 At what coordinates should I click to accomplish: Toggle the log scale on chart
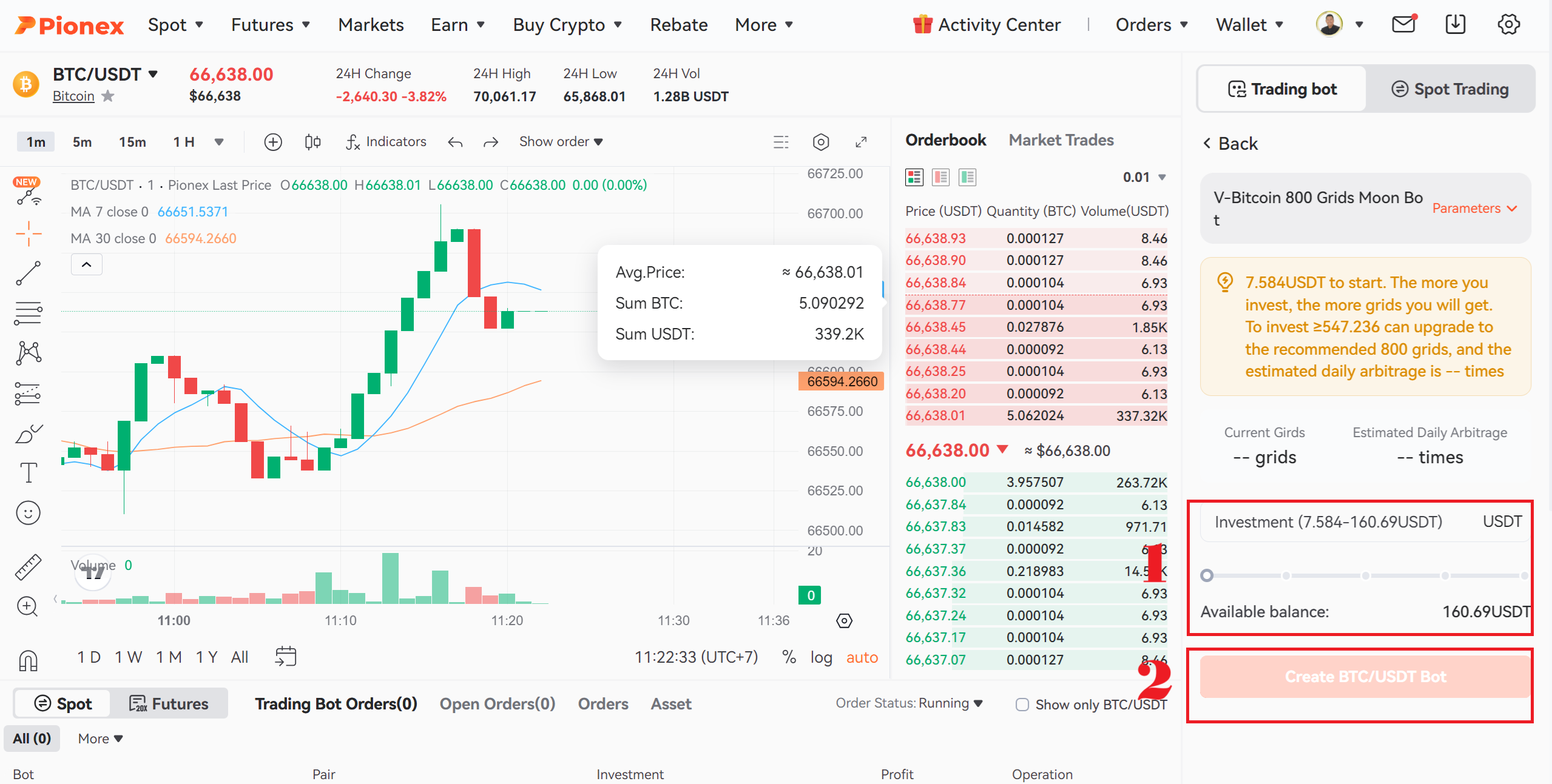821,657
